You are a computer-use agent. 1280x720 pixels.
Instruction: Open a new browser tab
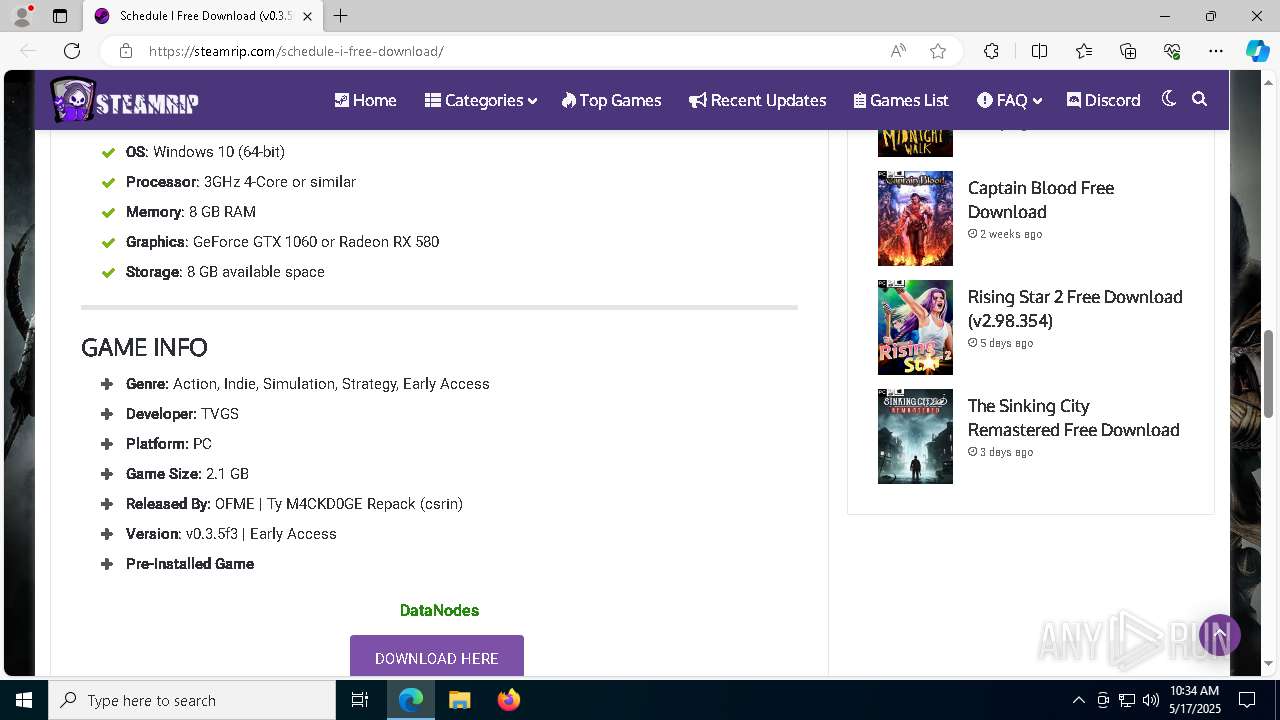(x=341, y=16)
